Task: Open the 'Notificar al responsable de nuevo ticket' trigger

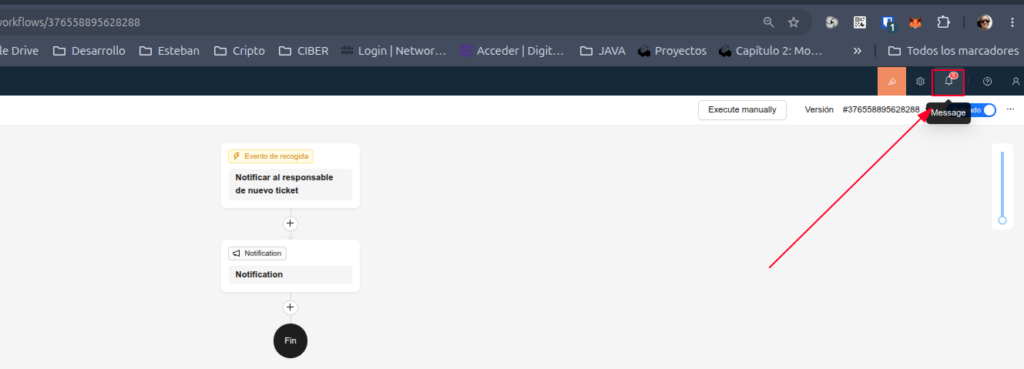Action: tap(290, 184)
